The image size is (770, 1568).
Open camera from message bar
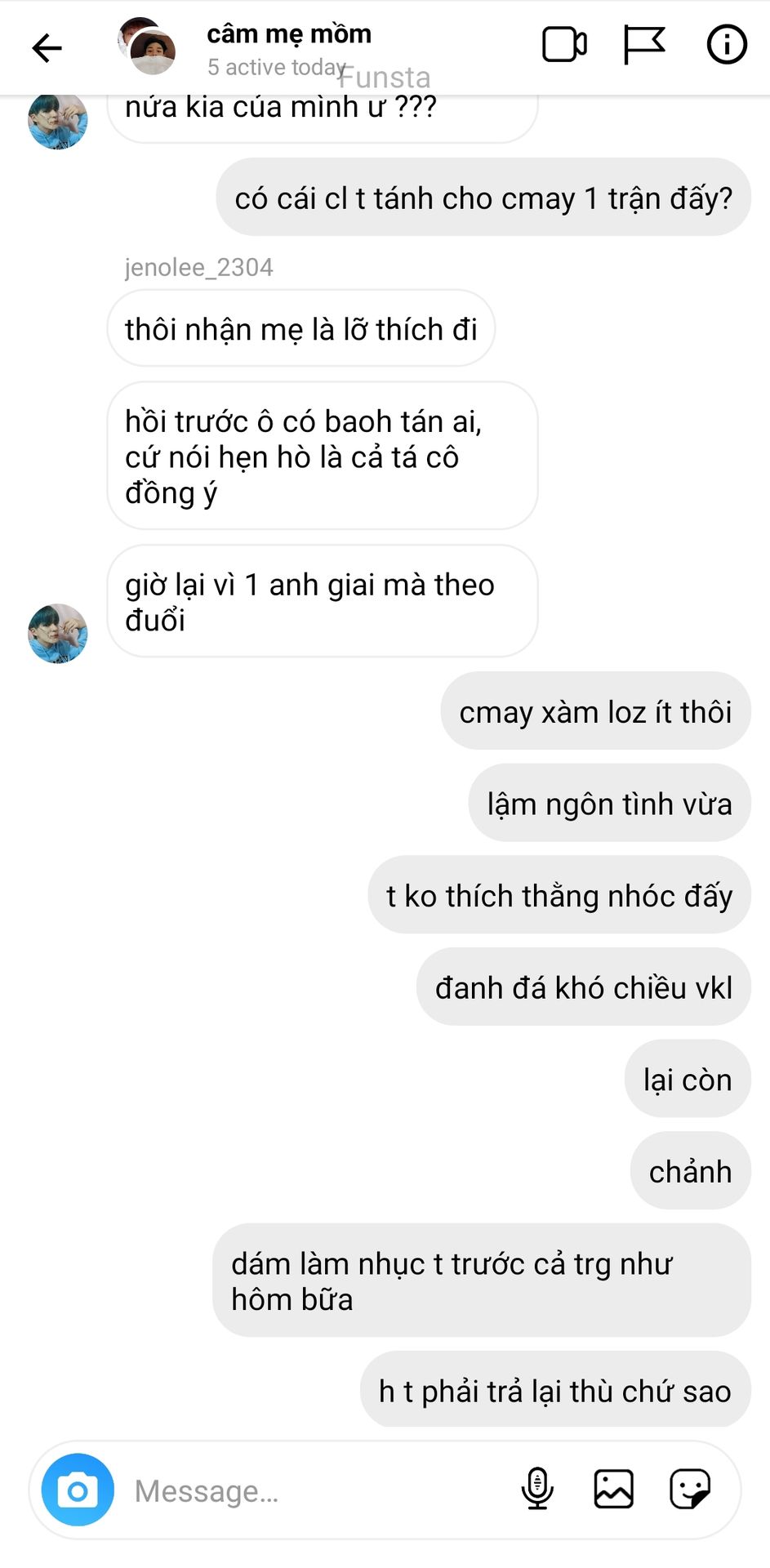pyautogui.click(x=78, y=1490)
